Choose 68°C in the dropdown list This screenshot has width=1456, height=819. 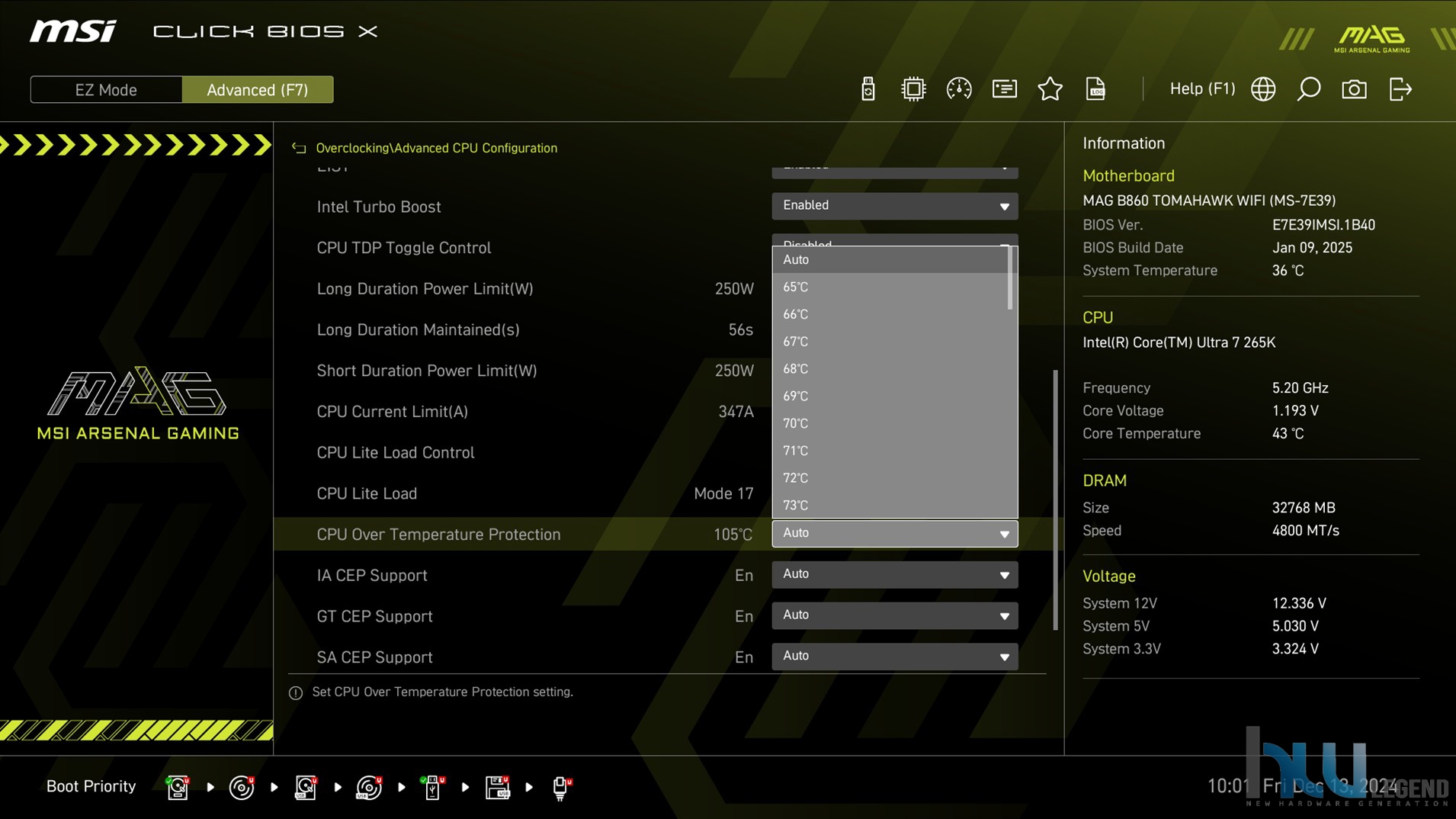coord(890,369)
